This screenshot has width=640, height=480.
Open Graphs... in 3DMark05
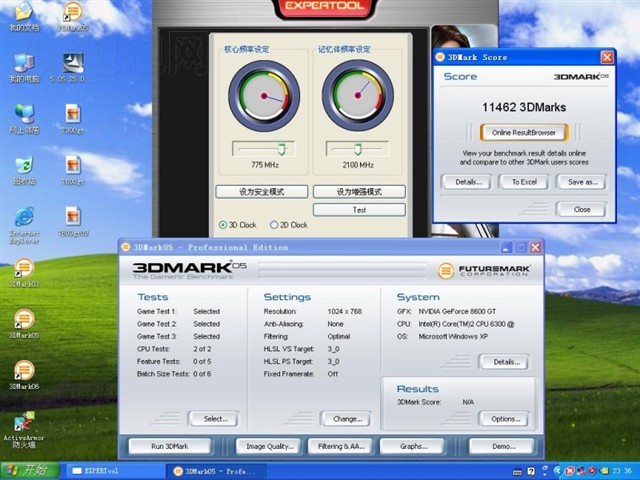tap(413, 446)
